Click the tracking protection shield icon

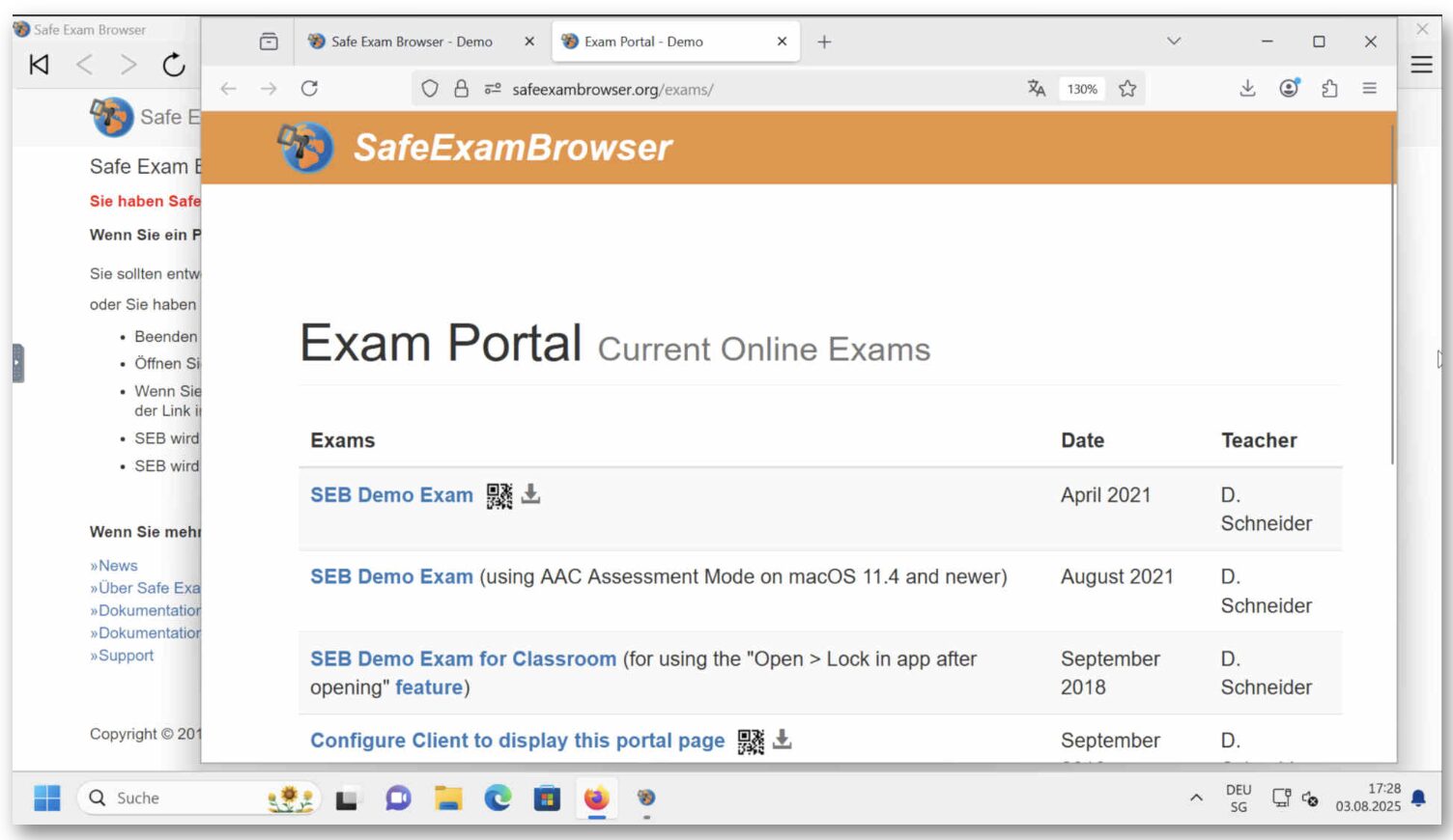(x=430, y=89)
